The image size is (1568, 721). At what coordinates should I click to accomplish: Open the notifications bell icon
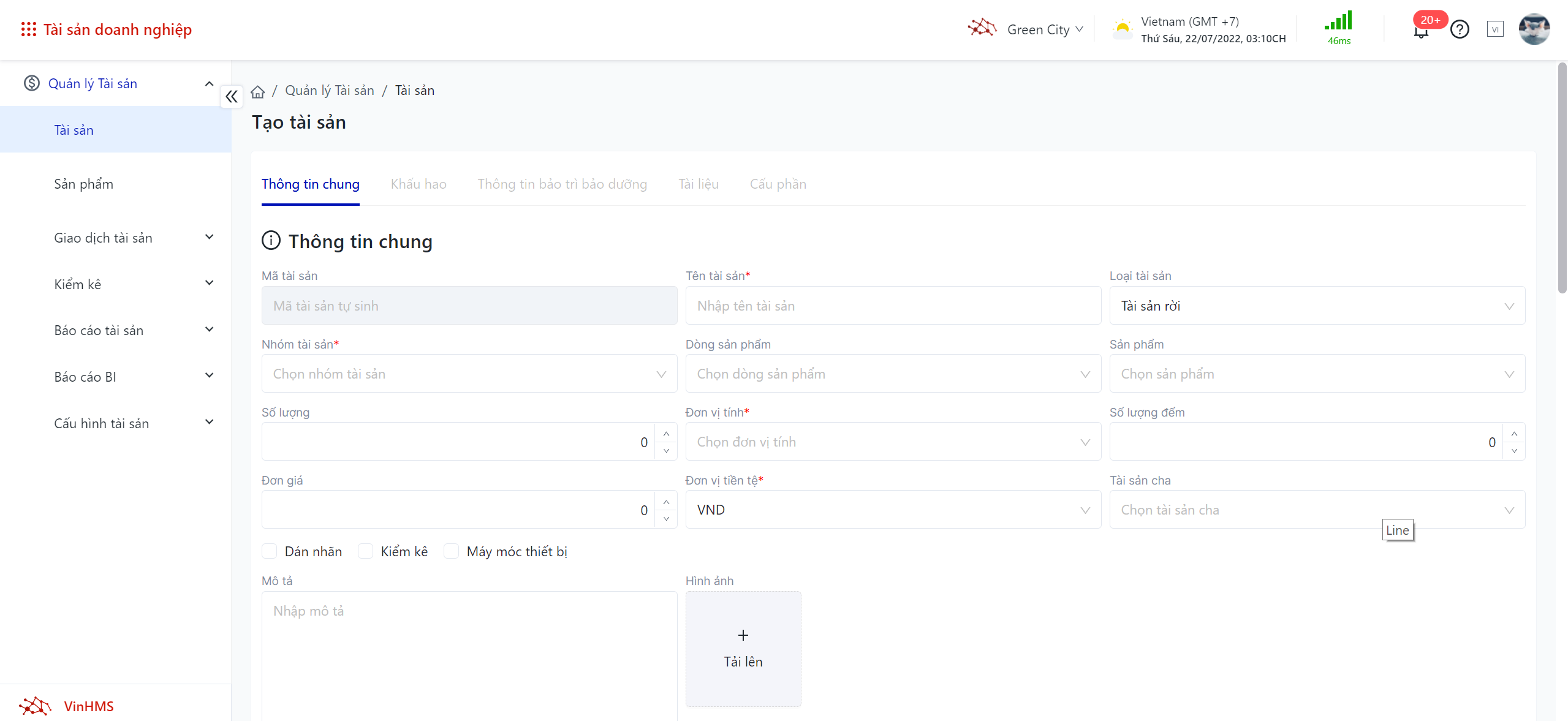(x=1420, y=32)
